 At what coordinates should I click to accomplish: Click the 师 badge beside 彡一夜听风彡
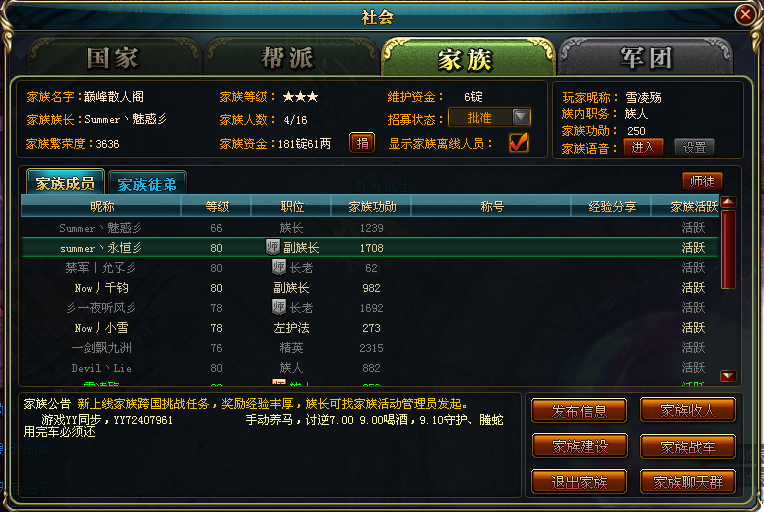click(x=279, y=307)
